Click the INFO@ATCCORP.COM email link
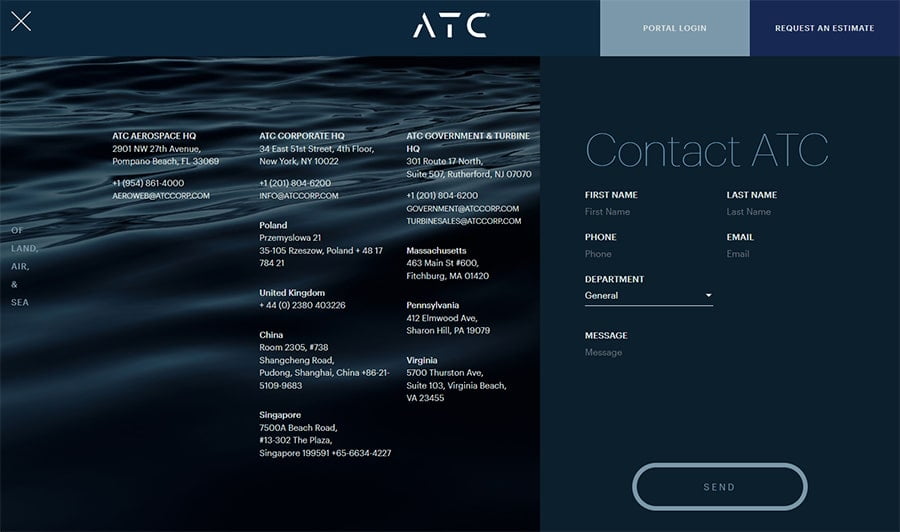The image size is (900, 532). (x=299, y=196)
